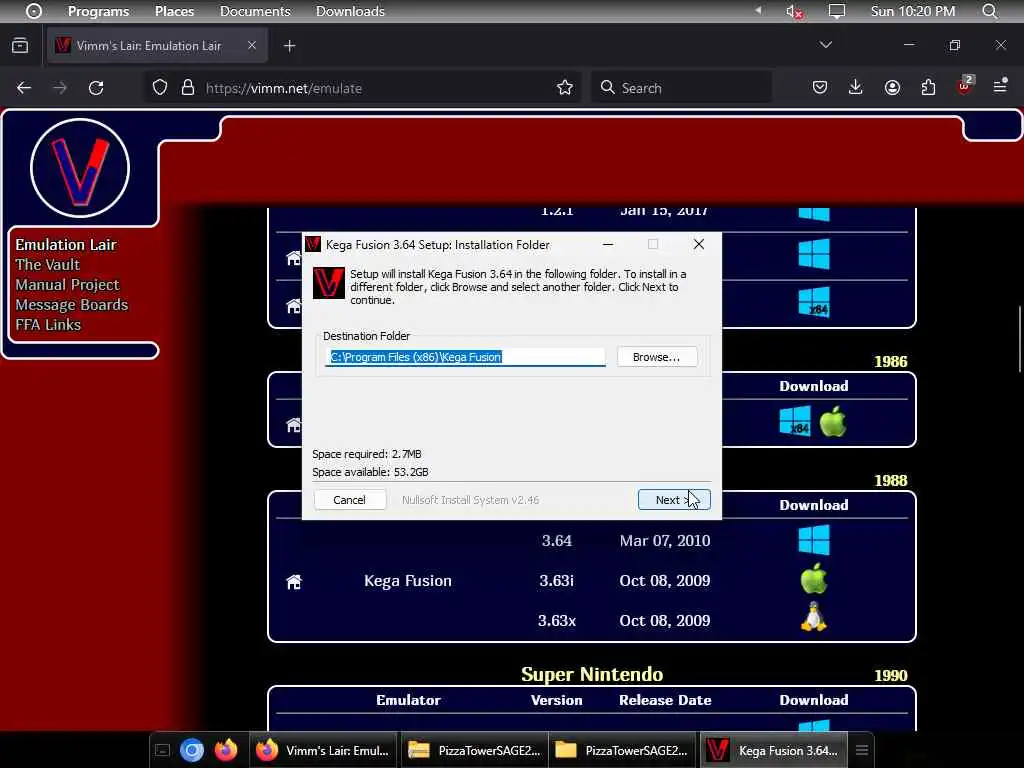The height and width of the screenshot is (768, 1024).
Task: Toggle the muted volume icon
Action: coord(794,11)
